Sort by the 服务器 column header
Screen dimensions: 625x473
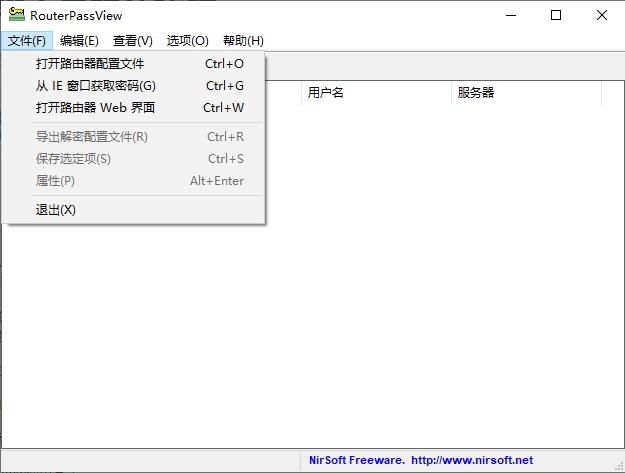[x=526, y=93]
